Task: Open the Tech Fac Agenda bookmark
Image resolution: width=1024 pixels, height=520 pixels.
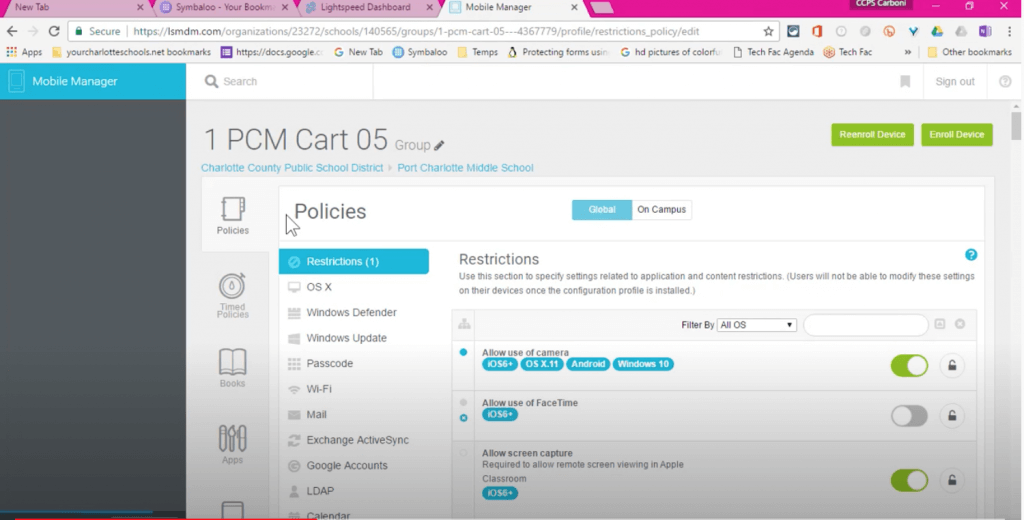Action: pyautogui.click(x=773, y=52)
